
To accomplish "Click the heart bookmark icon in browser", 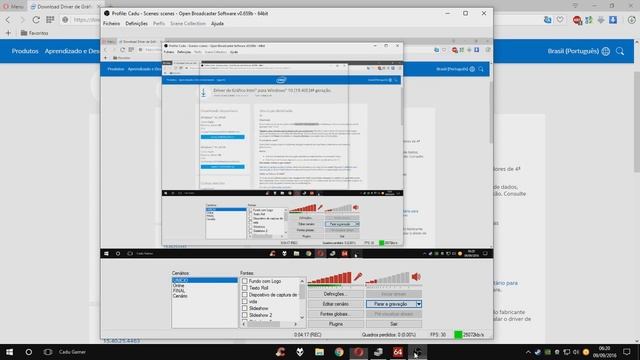I will pyautogui.click(x=560, y=20).
